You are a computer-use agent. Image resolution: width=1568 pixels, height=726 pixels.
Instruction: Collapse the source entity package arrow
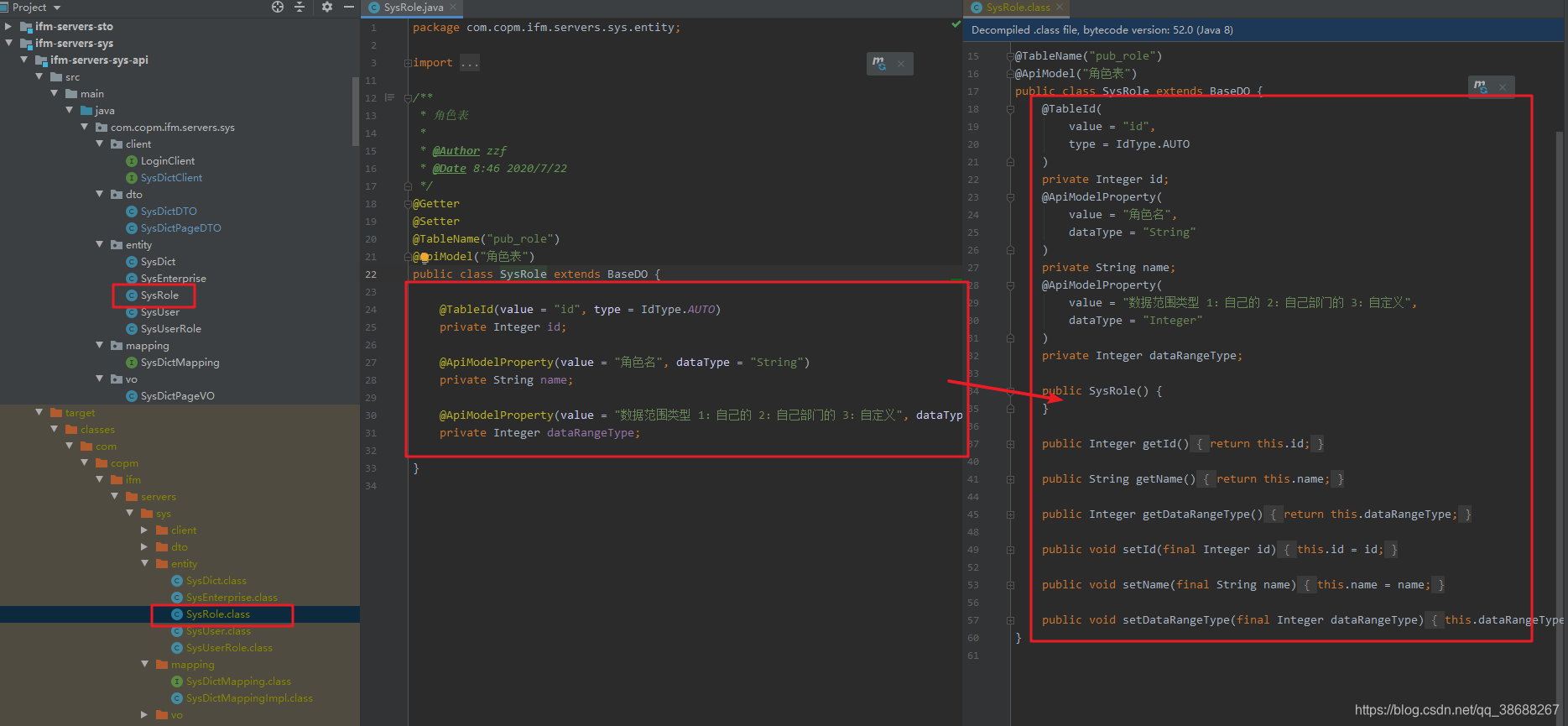99,245
